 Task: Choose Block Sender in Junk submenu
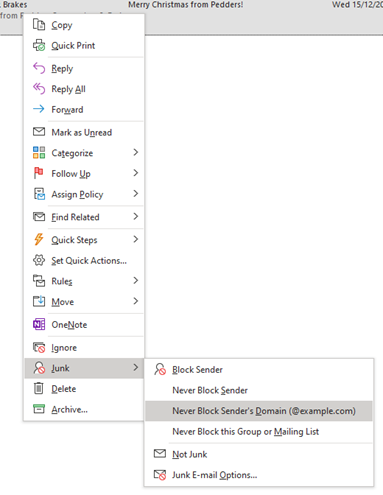click(x=259, y=369)
